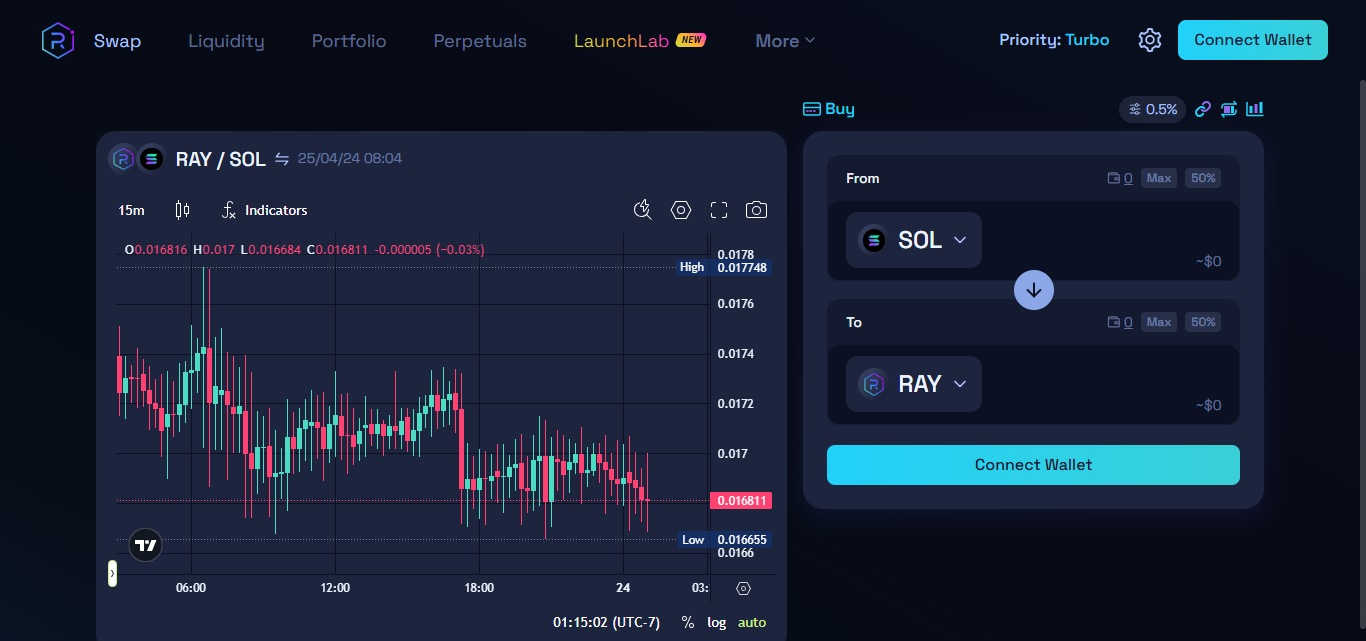Click the wallet balance in To row

tap(1120, 322)
